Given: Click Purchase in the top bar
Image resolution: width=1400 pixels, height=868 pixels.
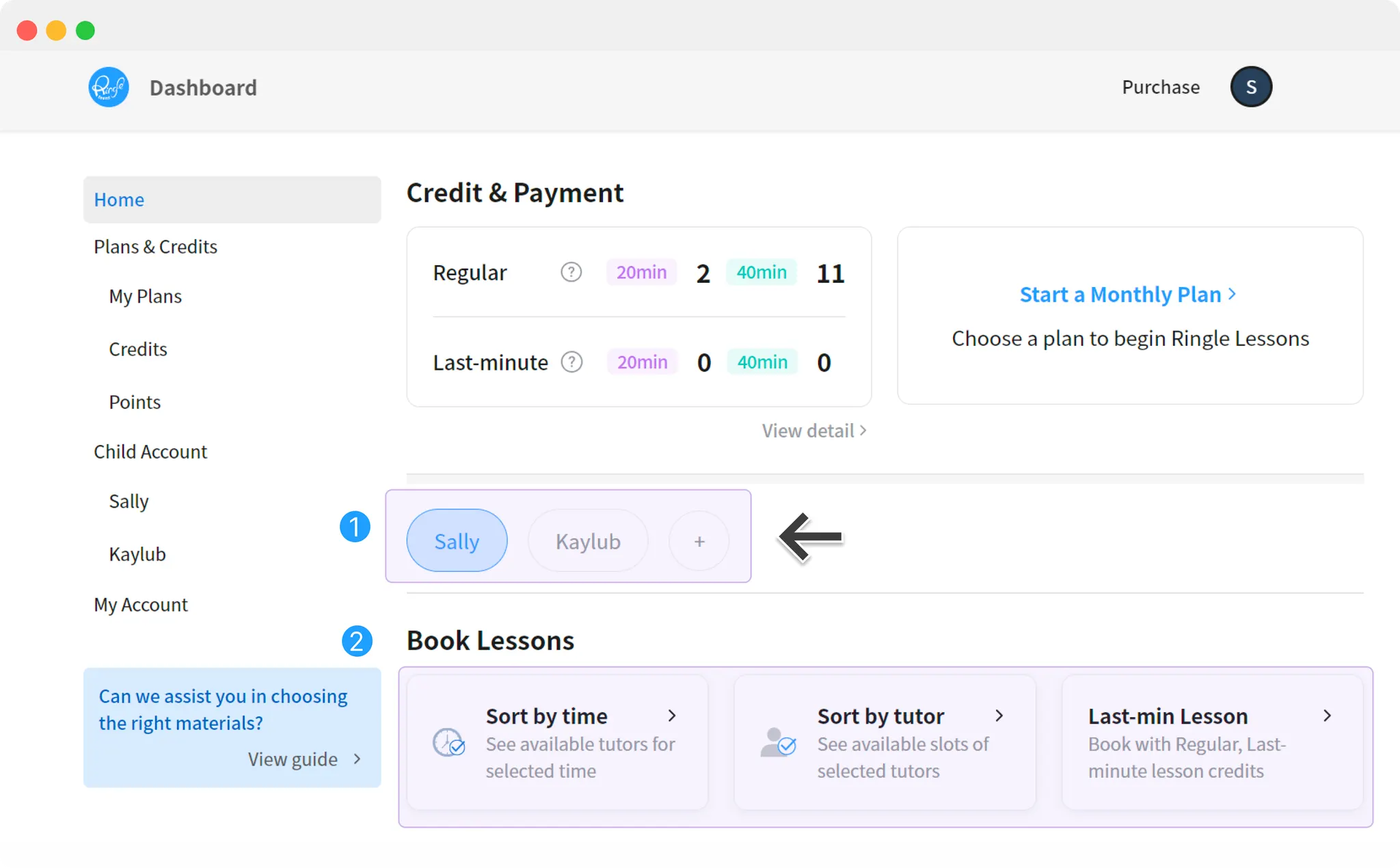Looking at the screenshot, I should pyautogui.click(x=1160, y=87).
